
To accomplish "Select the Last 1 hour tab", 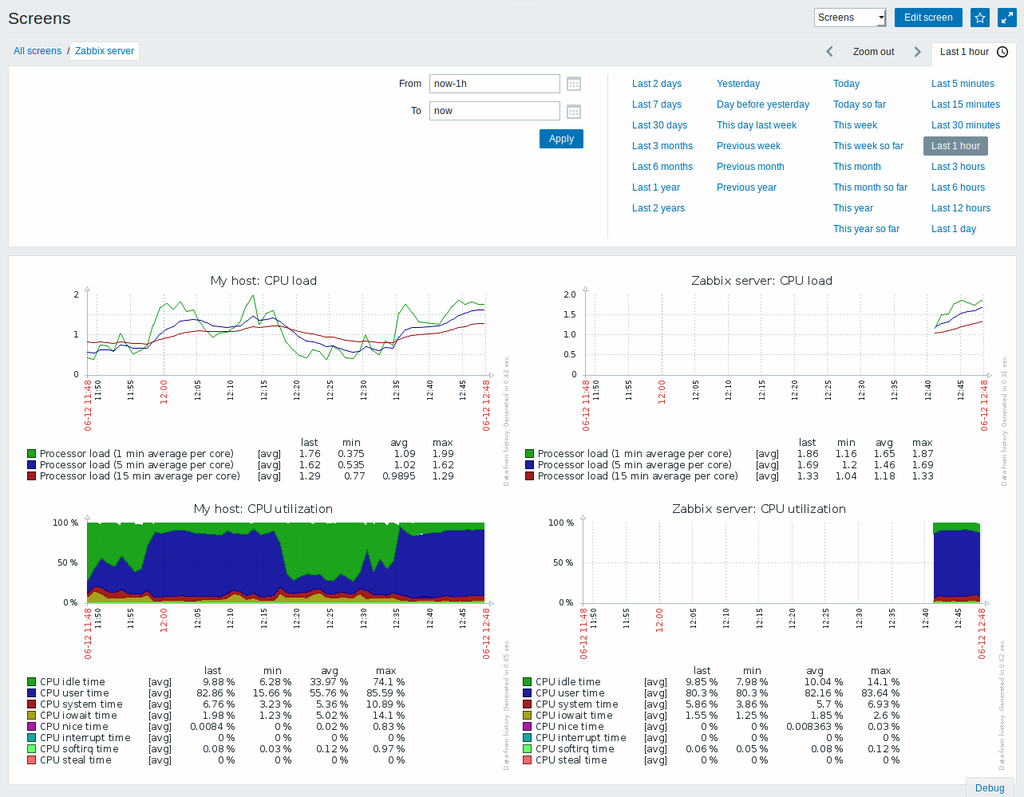I will coord(964,52).
